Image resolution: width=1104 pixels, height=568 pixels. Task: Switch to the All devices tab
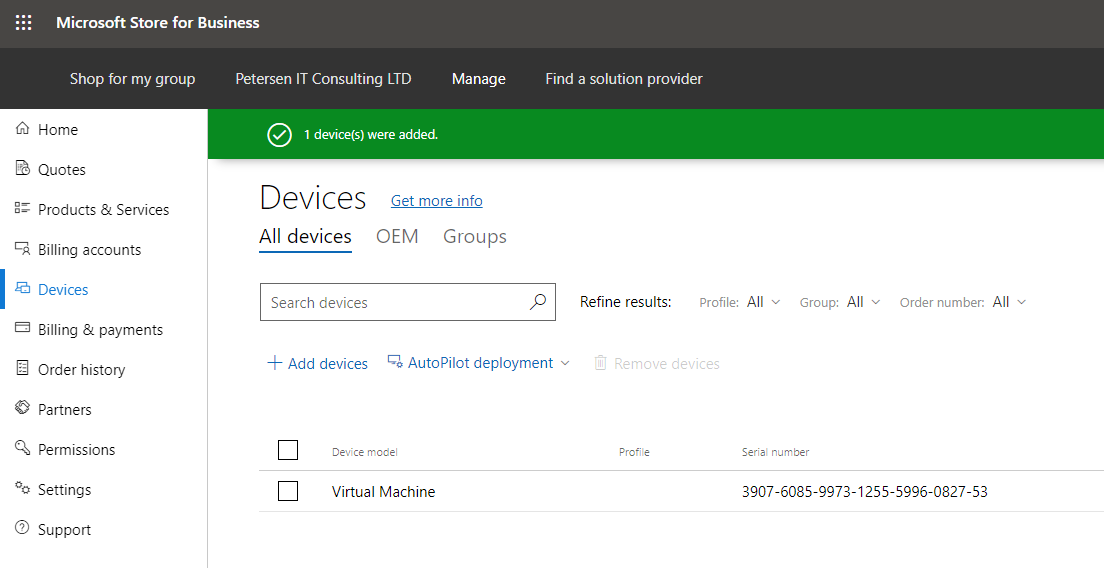(306, 236)
